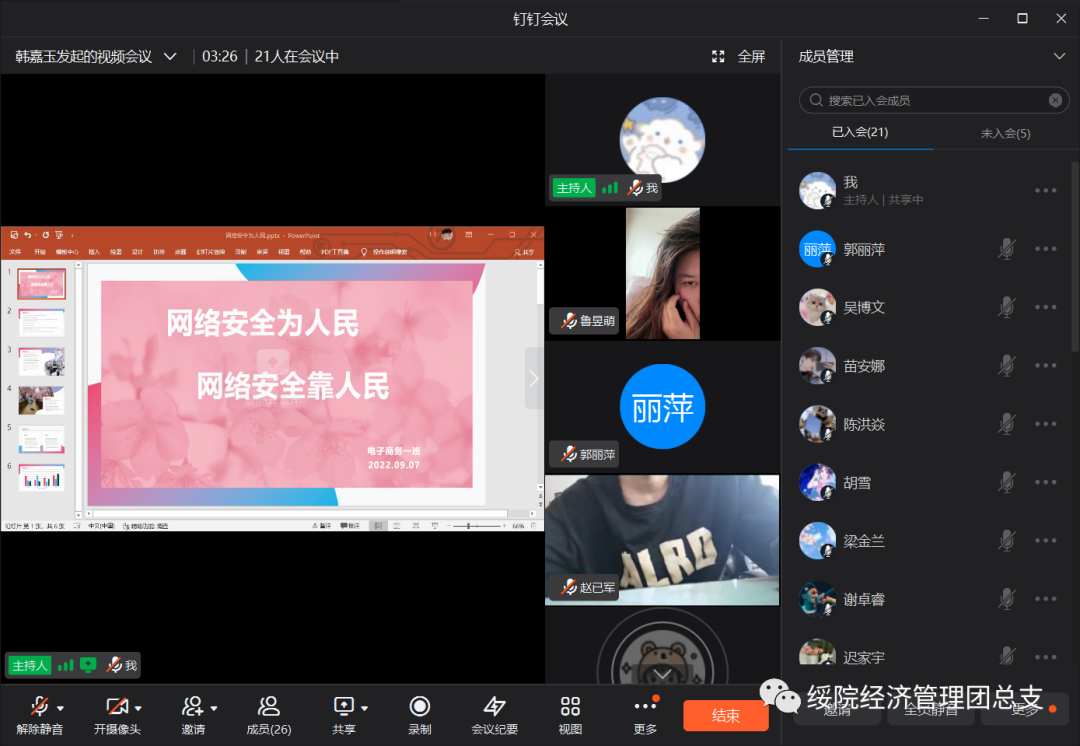Image resolution: width=1080 pixels, height=746 pixels.
Task: Toggle 解除静音 microphone button
Action: click(x=39, y=707)
